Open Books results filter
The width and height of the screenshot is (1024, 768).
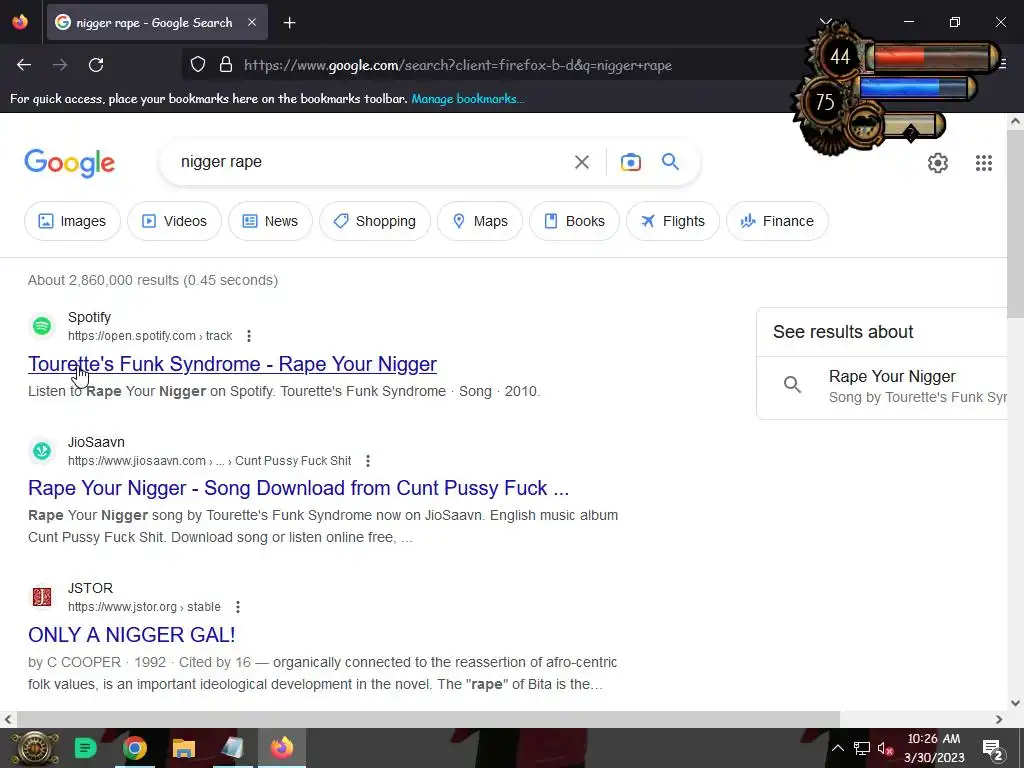click(574, 221)
